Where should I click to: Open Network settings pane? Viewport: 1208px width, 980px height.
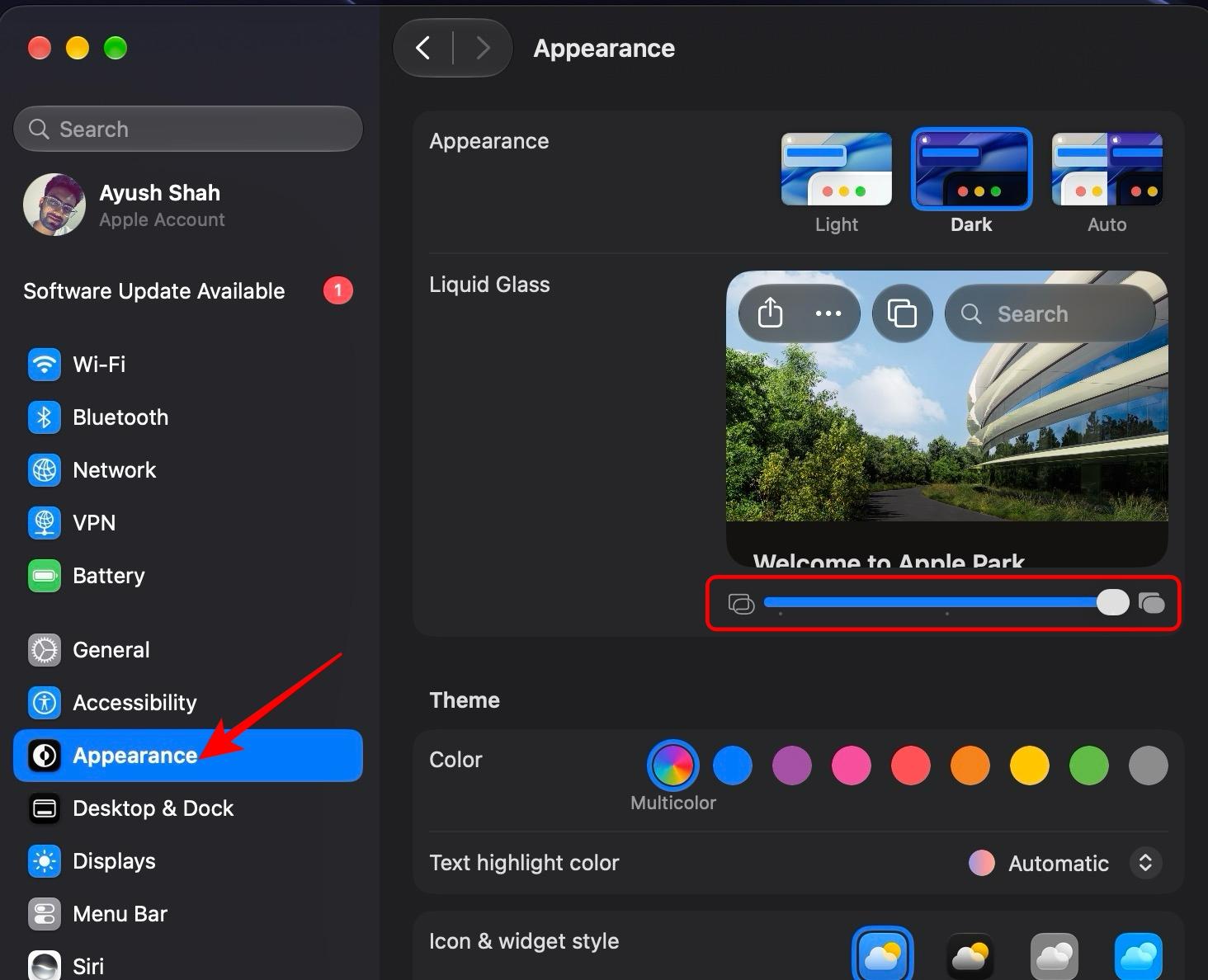[188, 469]
